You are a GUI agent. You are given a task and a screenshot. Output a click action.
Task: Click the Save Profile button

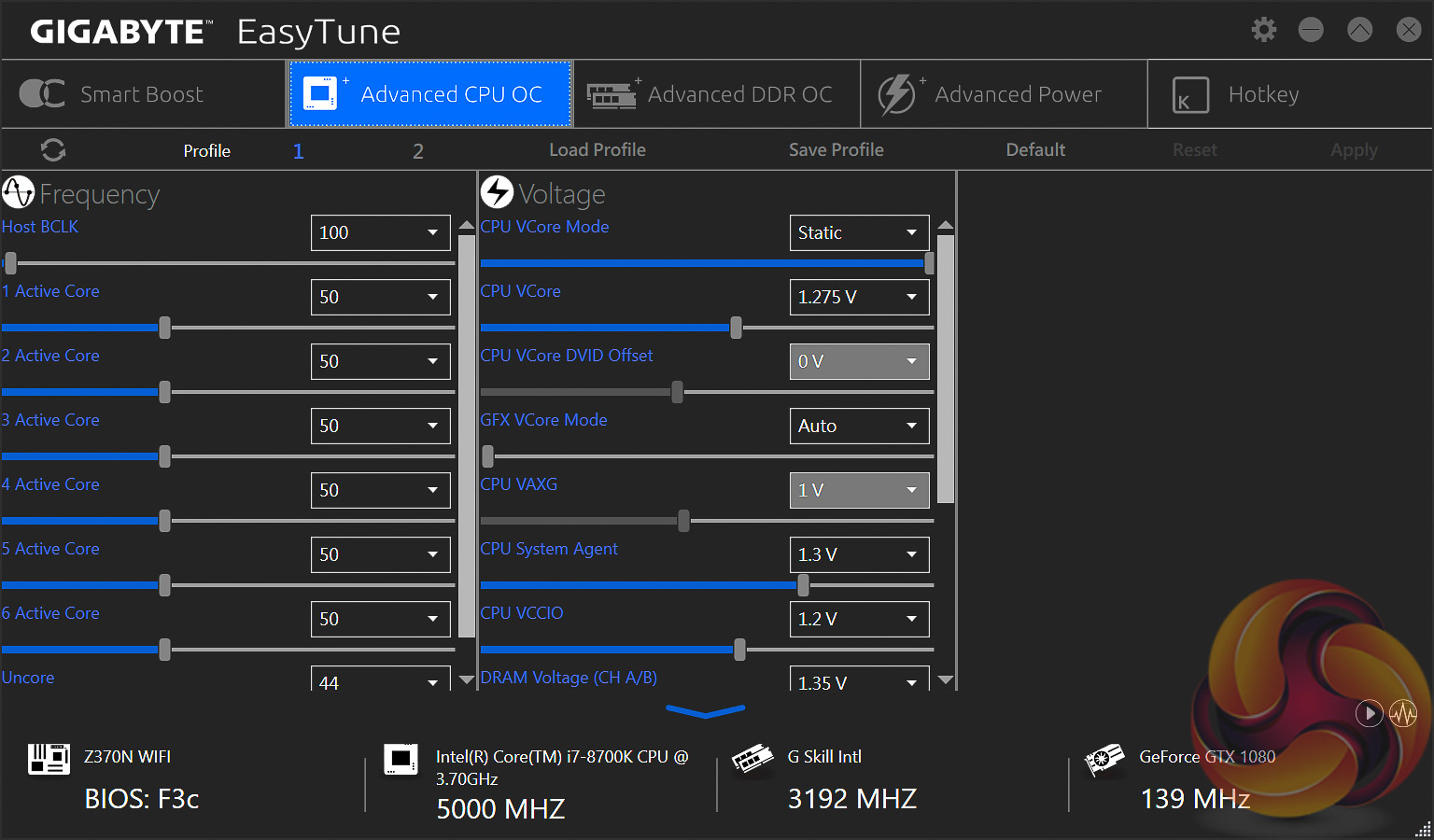[836, 150]
